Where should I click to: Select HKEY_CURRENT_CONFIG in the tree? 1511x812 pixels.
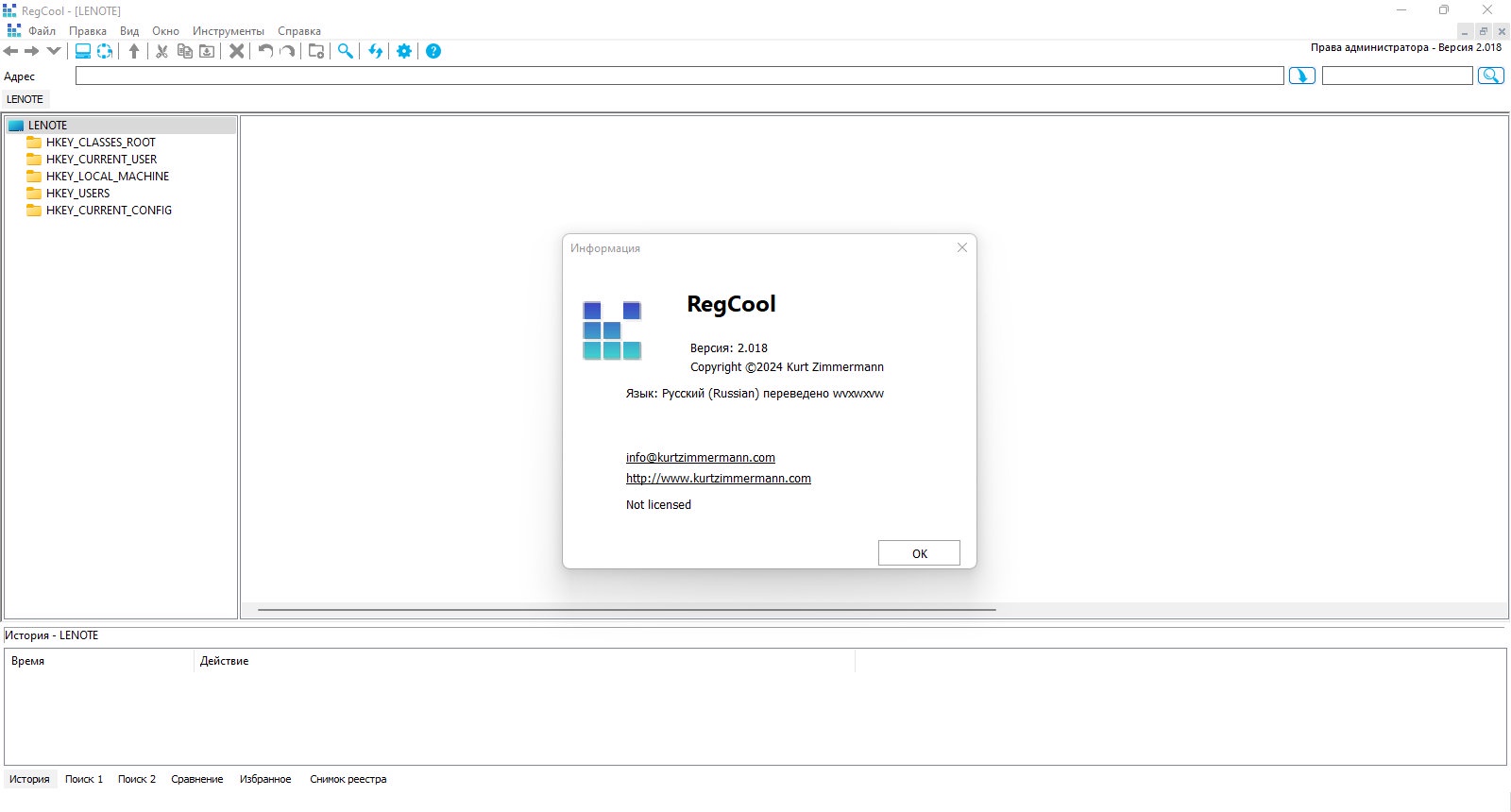point(109,211)
